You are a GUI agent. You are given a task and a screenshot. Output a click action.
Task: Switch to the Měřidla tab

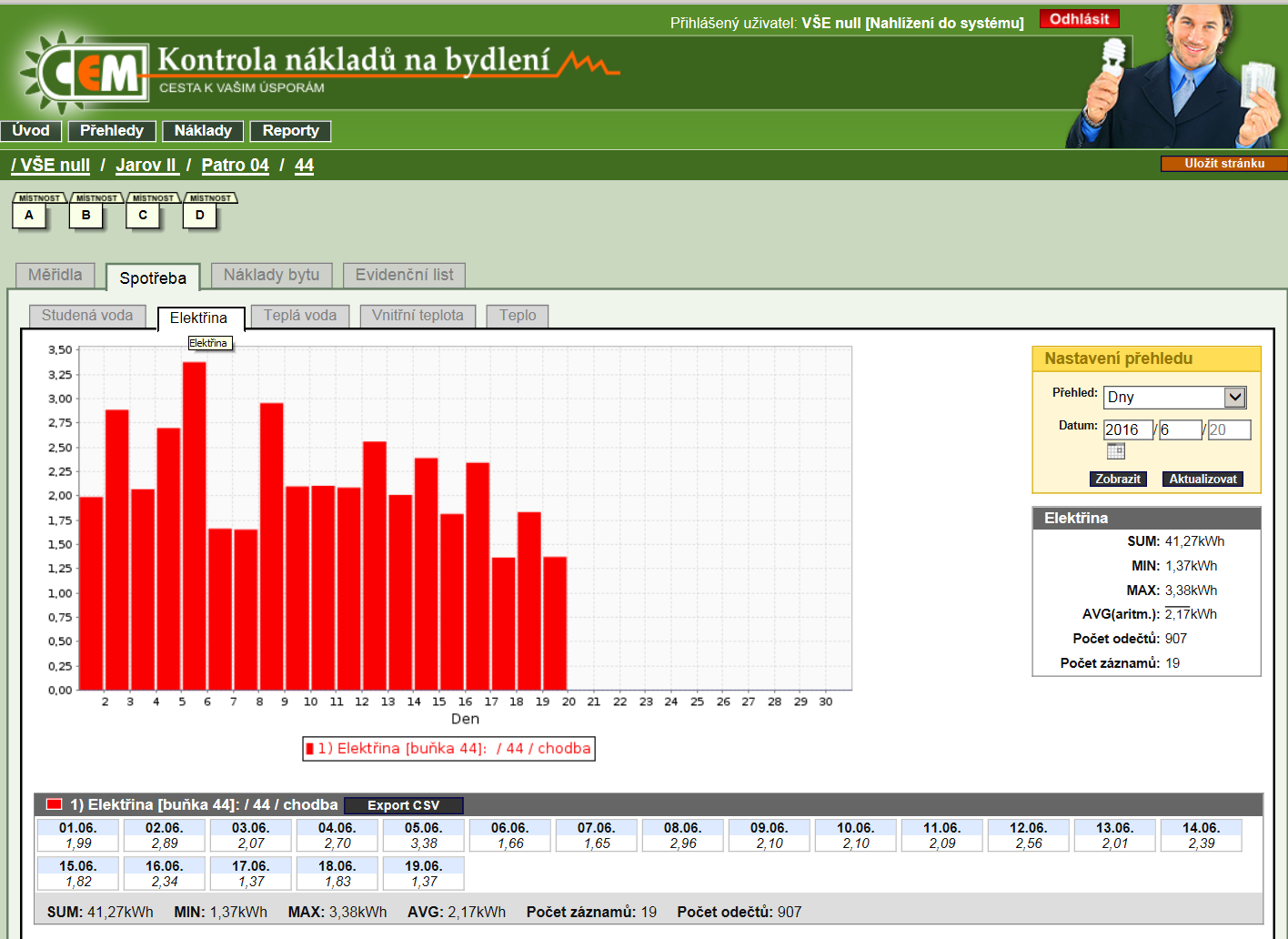pyautogui.click(x=55, y=275)
